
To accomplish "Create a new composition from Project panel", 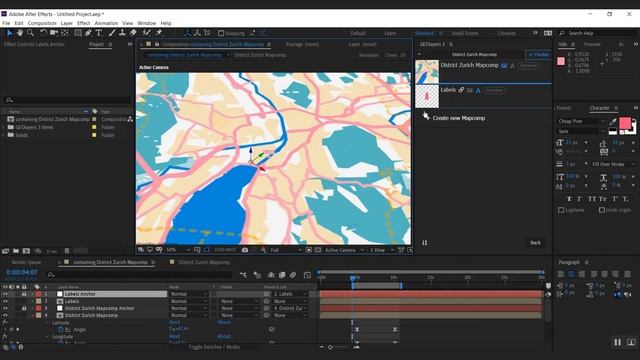I will 27,251.
